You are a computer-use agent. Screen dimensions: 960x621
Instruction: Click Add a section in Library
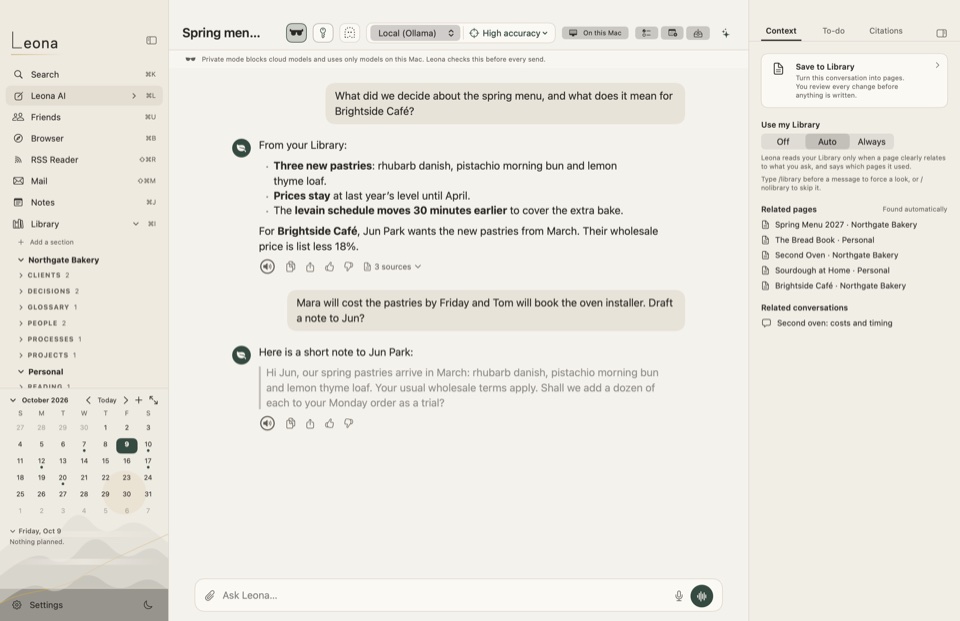click(46, 242)
